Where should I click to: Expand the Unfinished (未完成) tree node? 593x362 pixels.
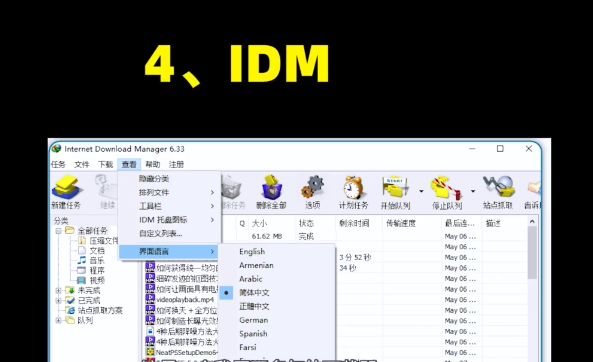(x=58, y=291)
